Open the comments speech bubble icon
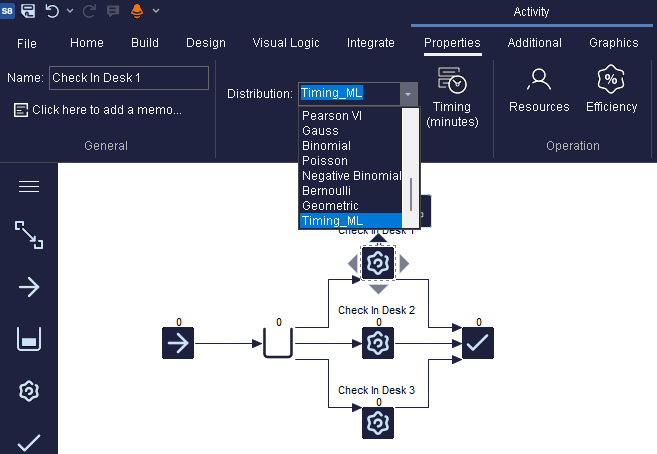The height and width of the screenshot is (454, 657). pyautogui.click(x=113, y=11)
